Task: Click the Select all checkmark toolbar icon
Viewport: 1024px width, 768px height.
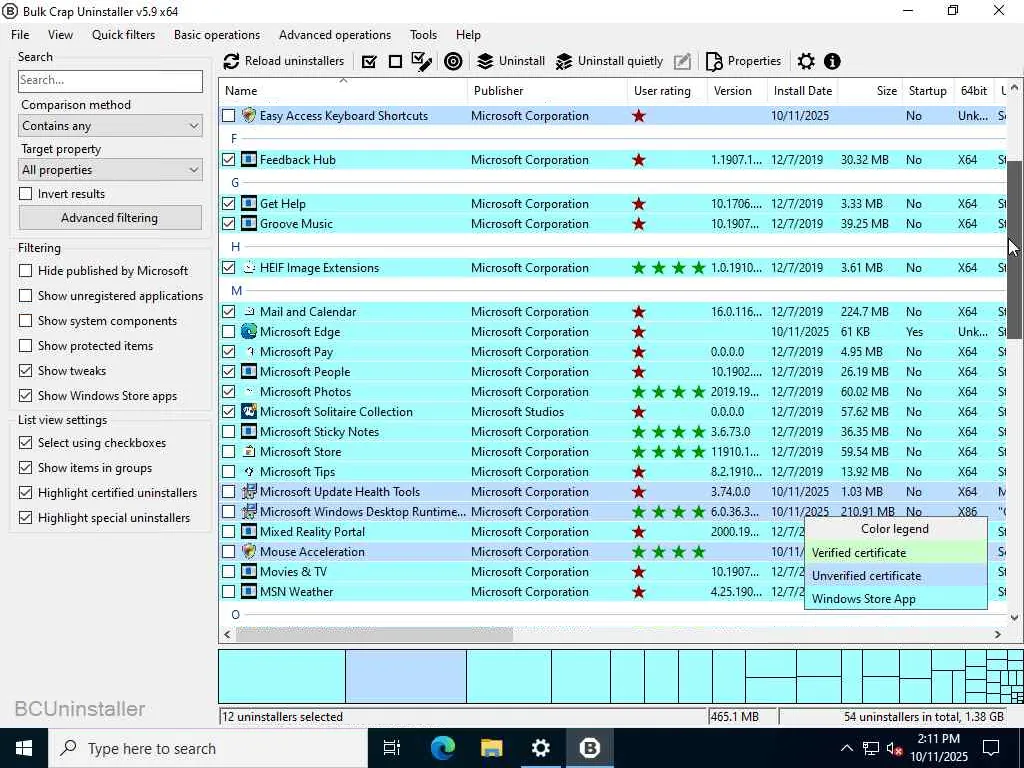Action: tap(369, 61)
